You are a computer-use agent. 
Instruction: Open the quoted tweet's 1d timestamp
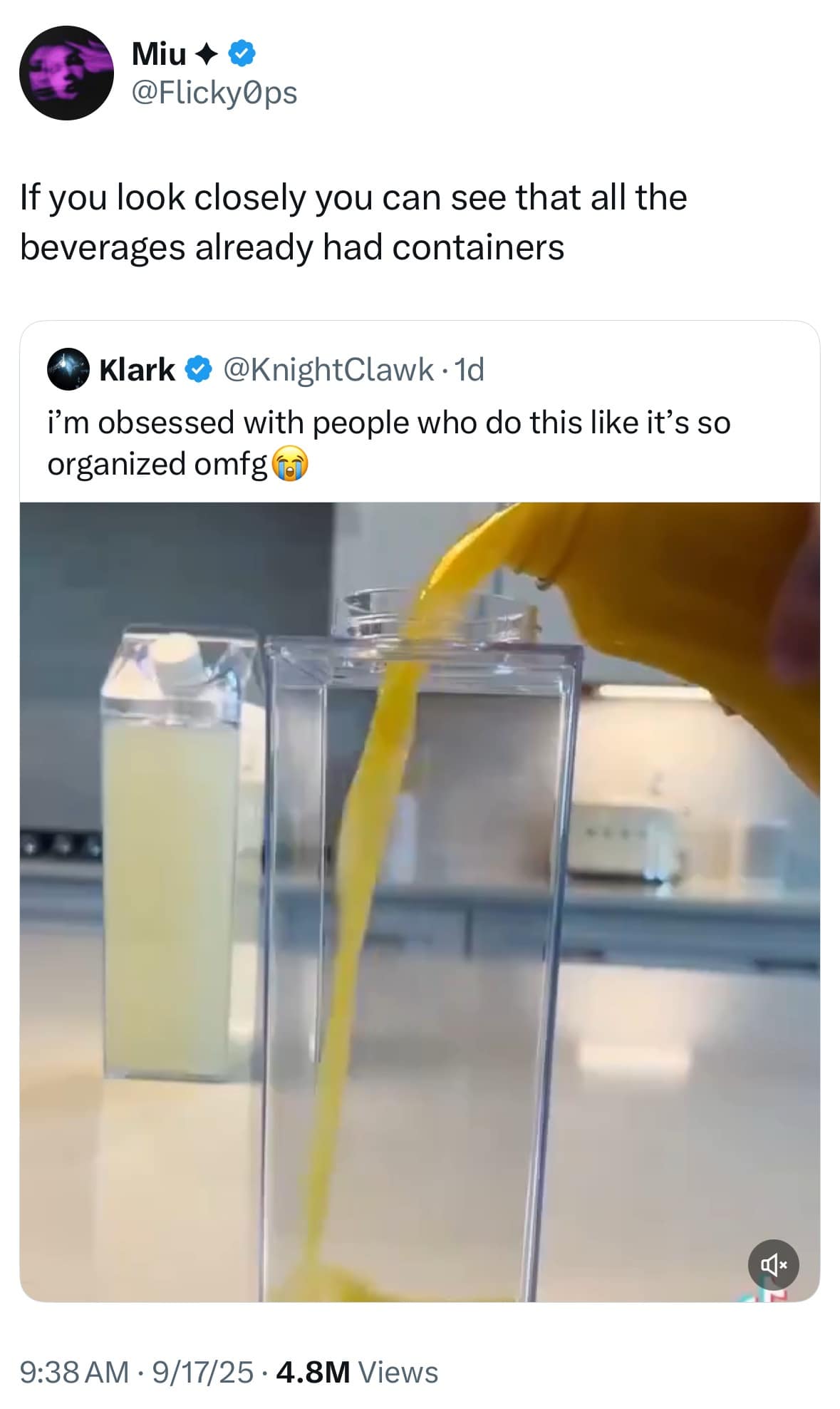[469, 369]
